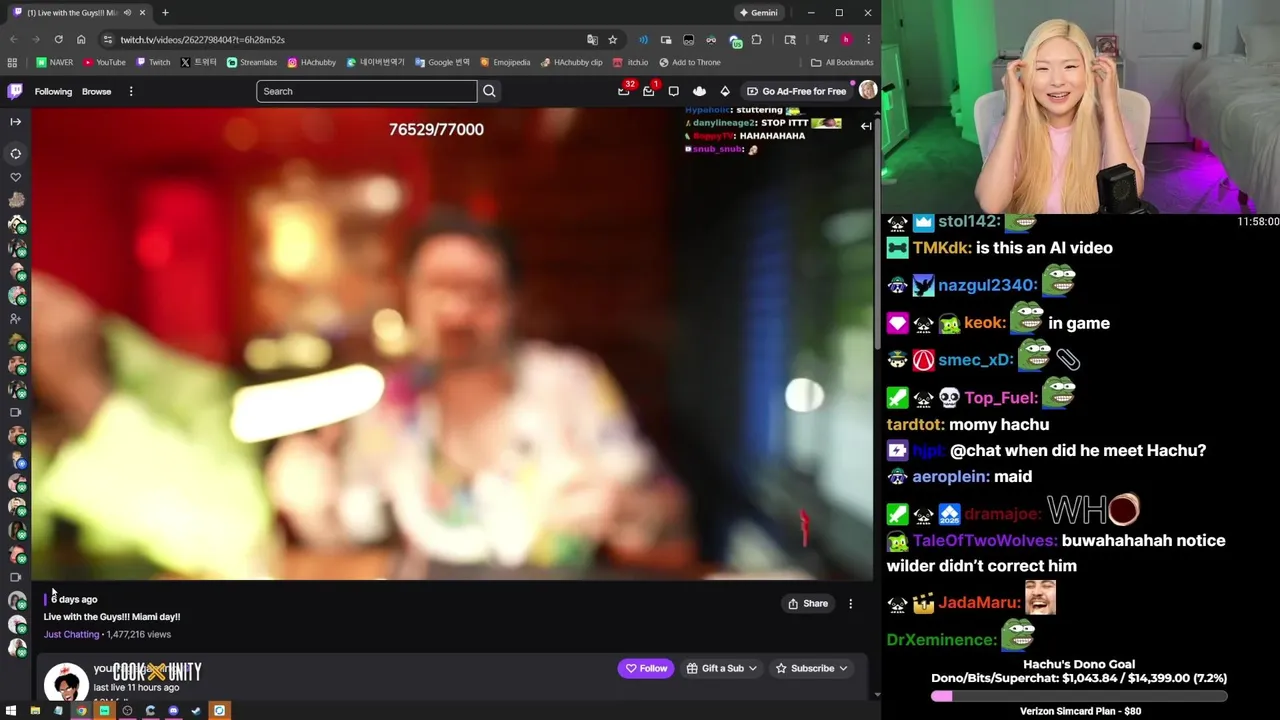Image resolution: width=1280 pixels, height=720 pixels.
Task: Open the Just Chatting category link
Action: click(x=71, y=634)
